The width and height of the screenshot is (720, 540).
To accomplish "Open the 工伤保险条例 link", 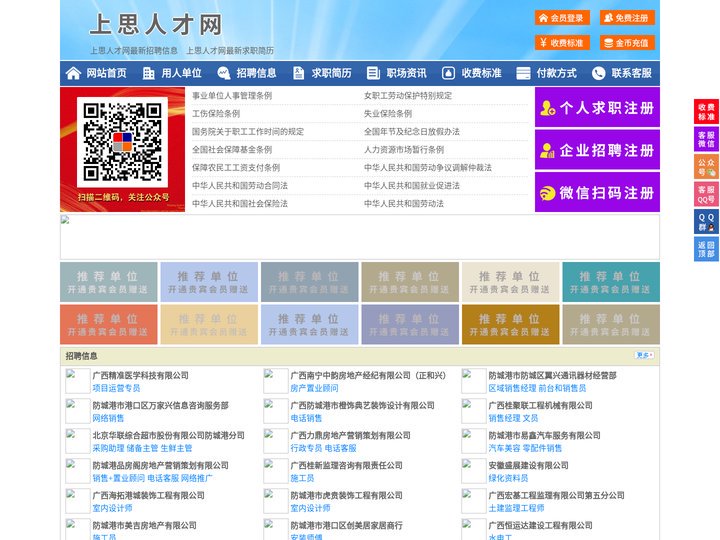I will (216, 113).
